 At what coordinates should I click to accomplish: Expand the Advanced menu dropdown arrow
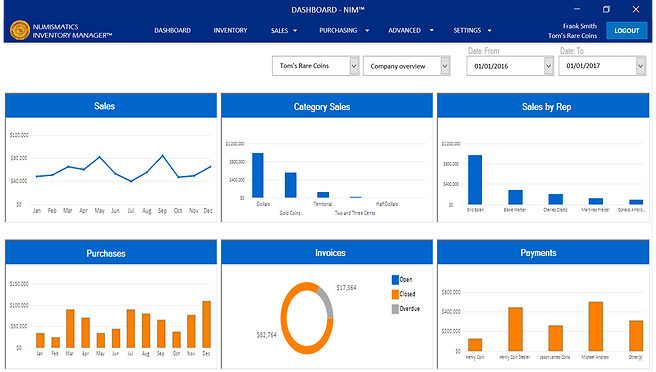pos(431,31)
